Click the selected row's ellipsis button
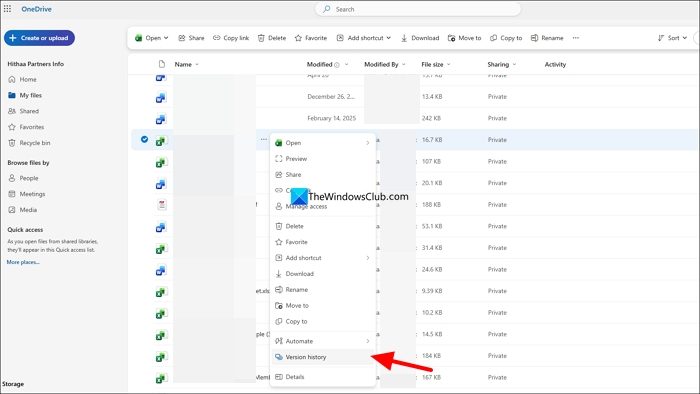 coord(264,139)
